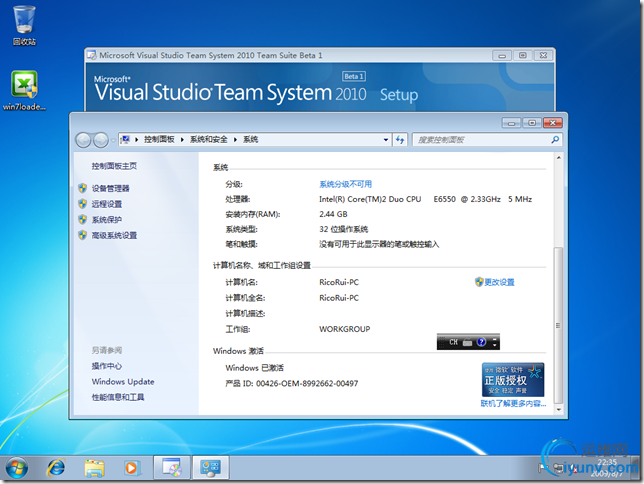Minimize the Visual Studio setup window
The height and width of the screenshot is (484, 644).
tap(502, 55)
